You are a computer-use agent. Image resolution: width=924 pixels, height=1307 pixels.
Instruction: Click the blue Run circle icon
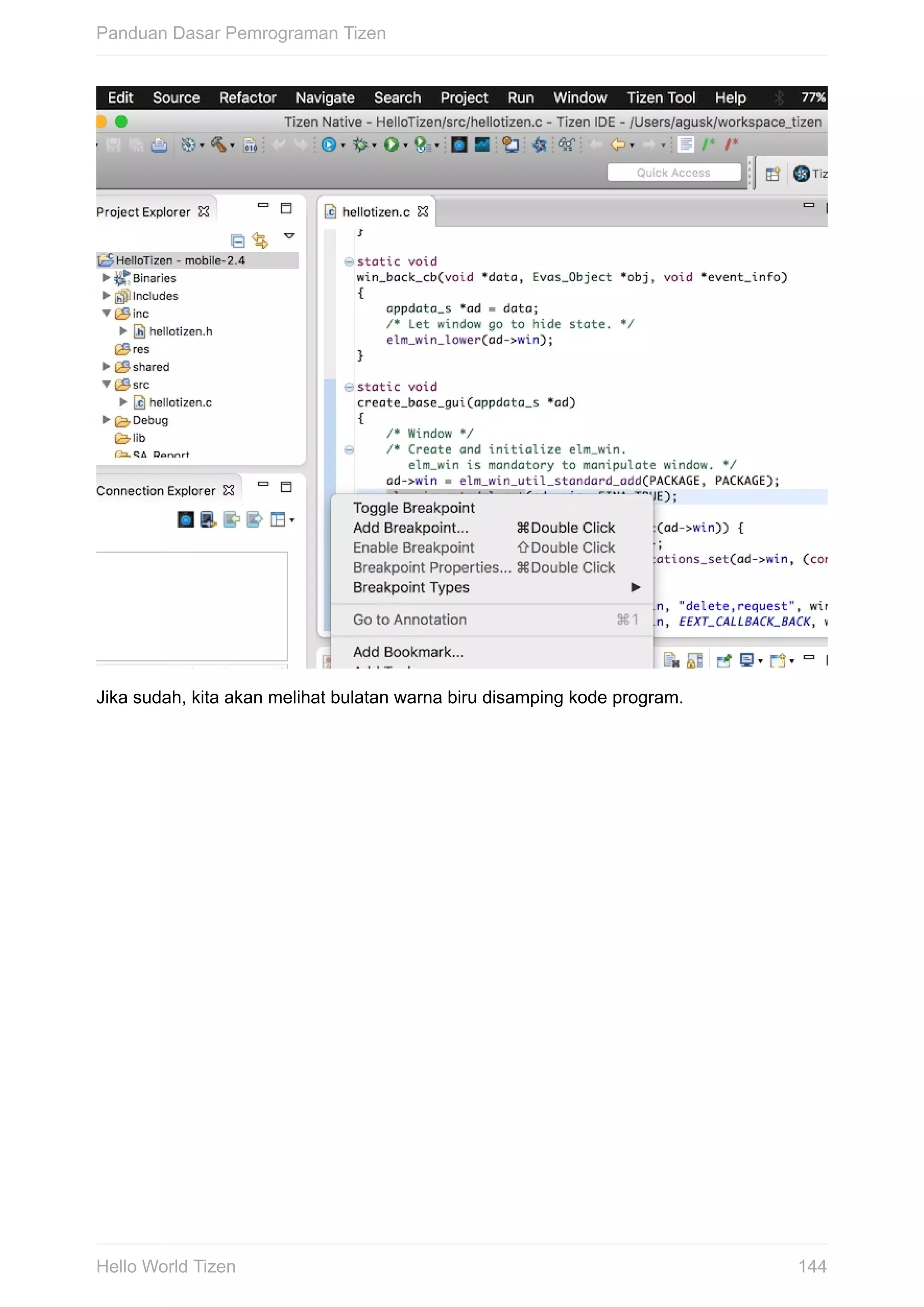329,144
